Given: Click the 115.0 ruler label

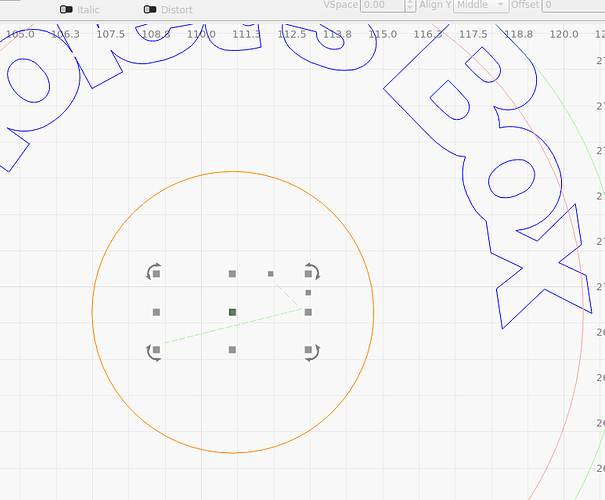Looking at the screenshot, I should [x=383, y=34].
